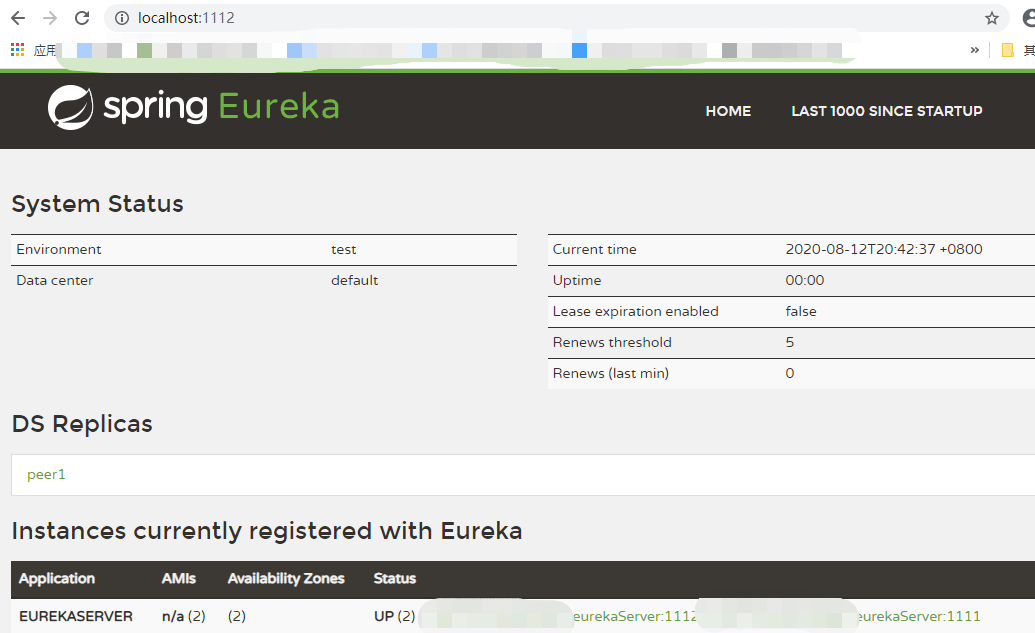Reload the page with the refresh icon
The height and width of the screenshot is (633, 1035).
(x=82, y=18)
